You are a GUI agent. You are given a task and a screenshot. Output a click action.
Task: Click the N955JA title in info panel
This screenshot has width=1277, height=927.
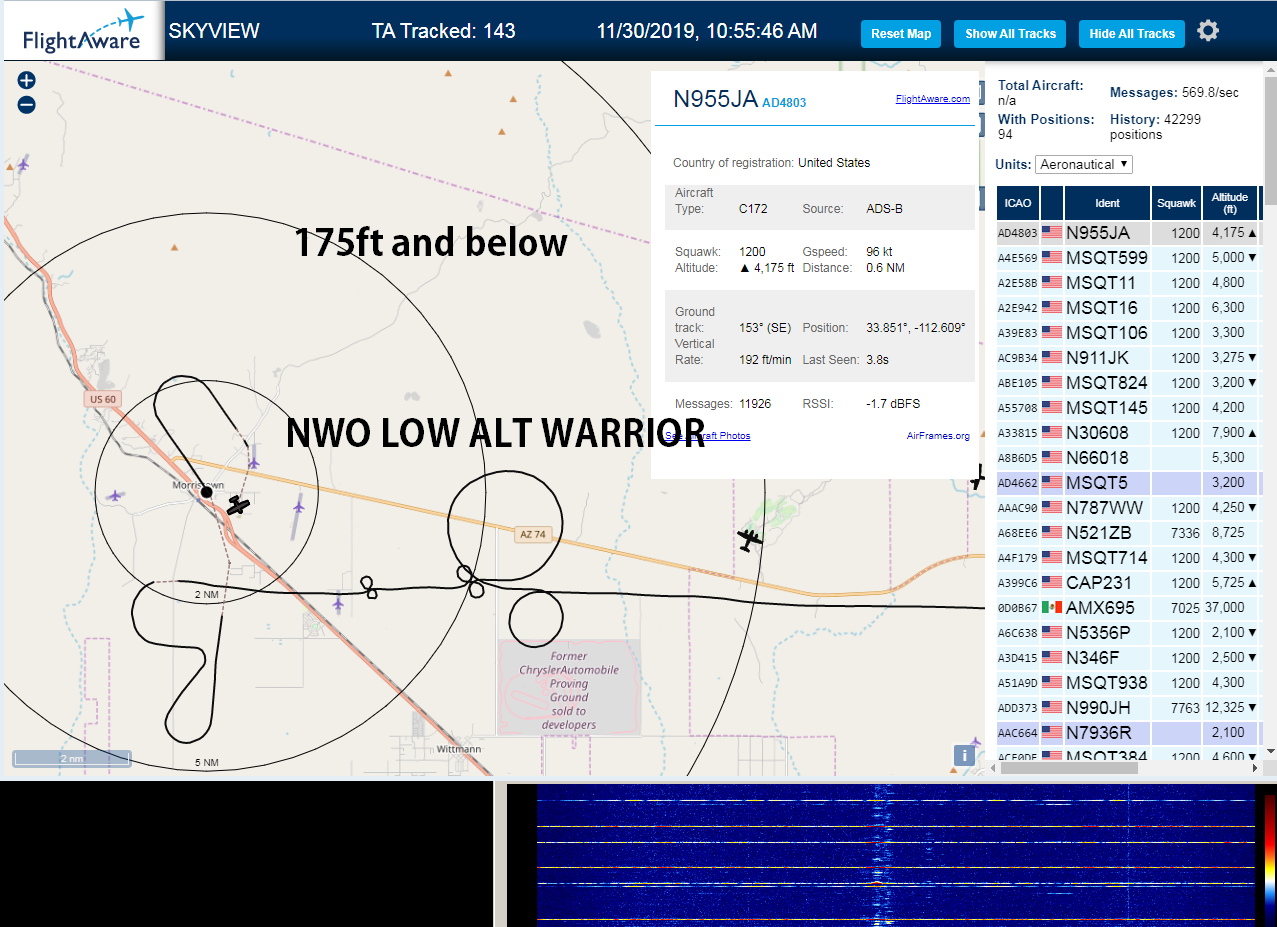tap(715, 98)
